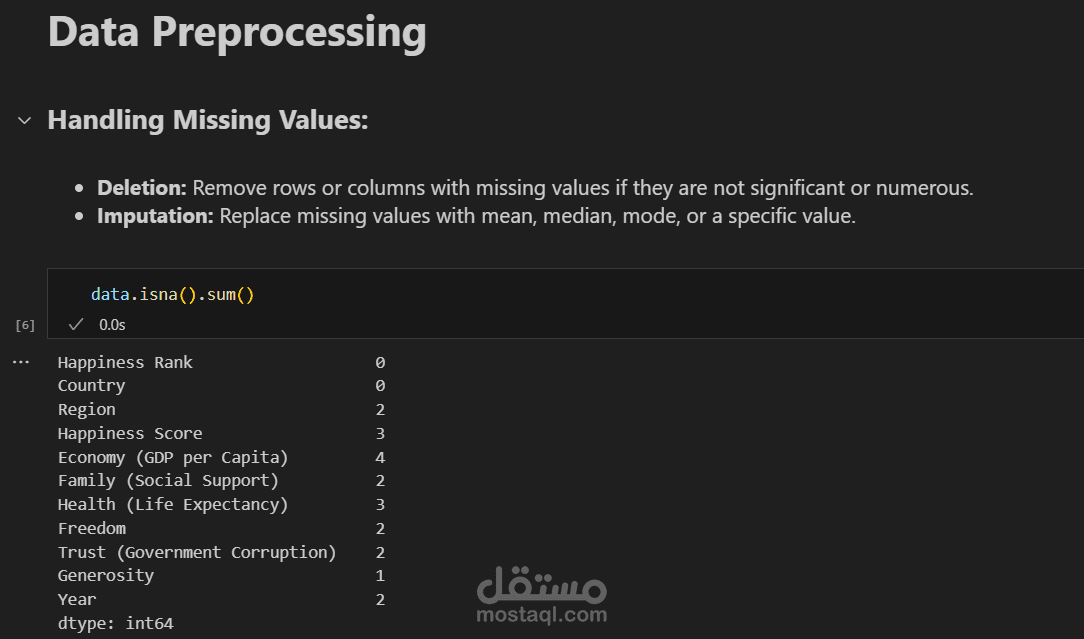Viewport: 1084px width, 639px height.
Task: Open the cell output actions ellipsis
Action: pos(22,362)
